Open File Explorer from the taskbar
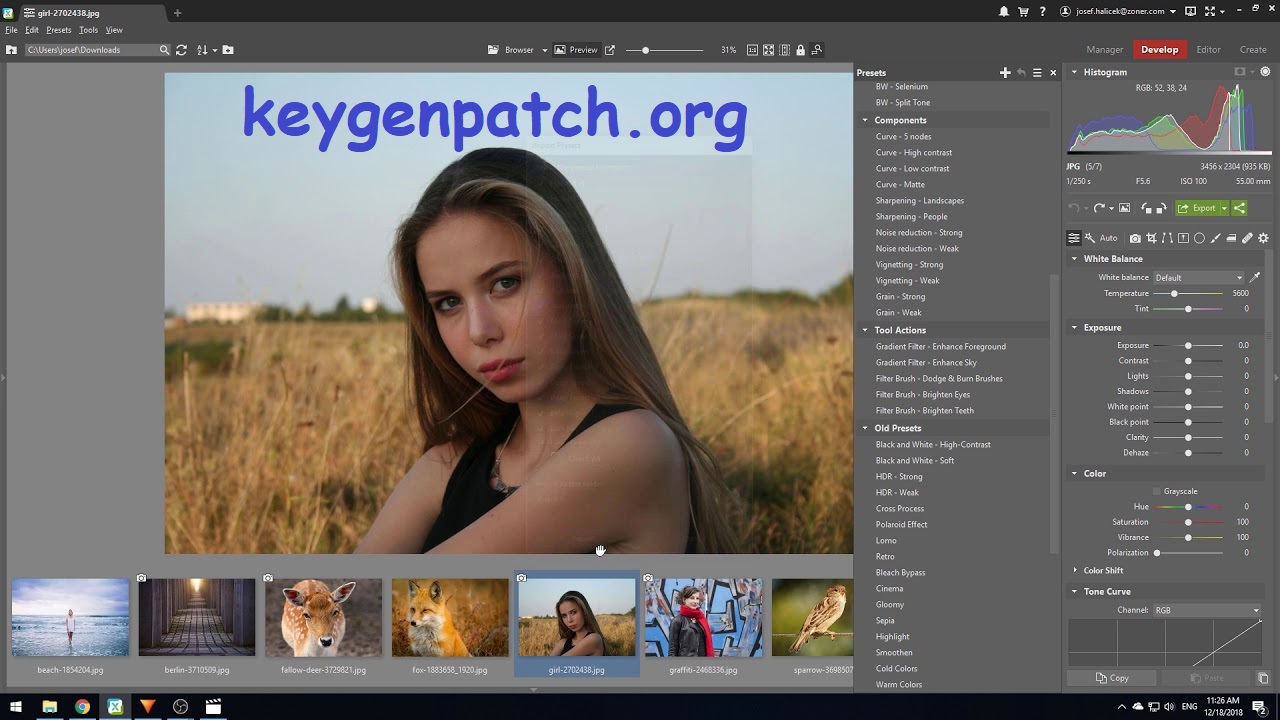The height and width of the screenshot is (720, 1280). (49, 707)
